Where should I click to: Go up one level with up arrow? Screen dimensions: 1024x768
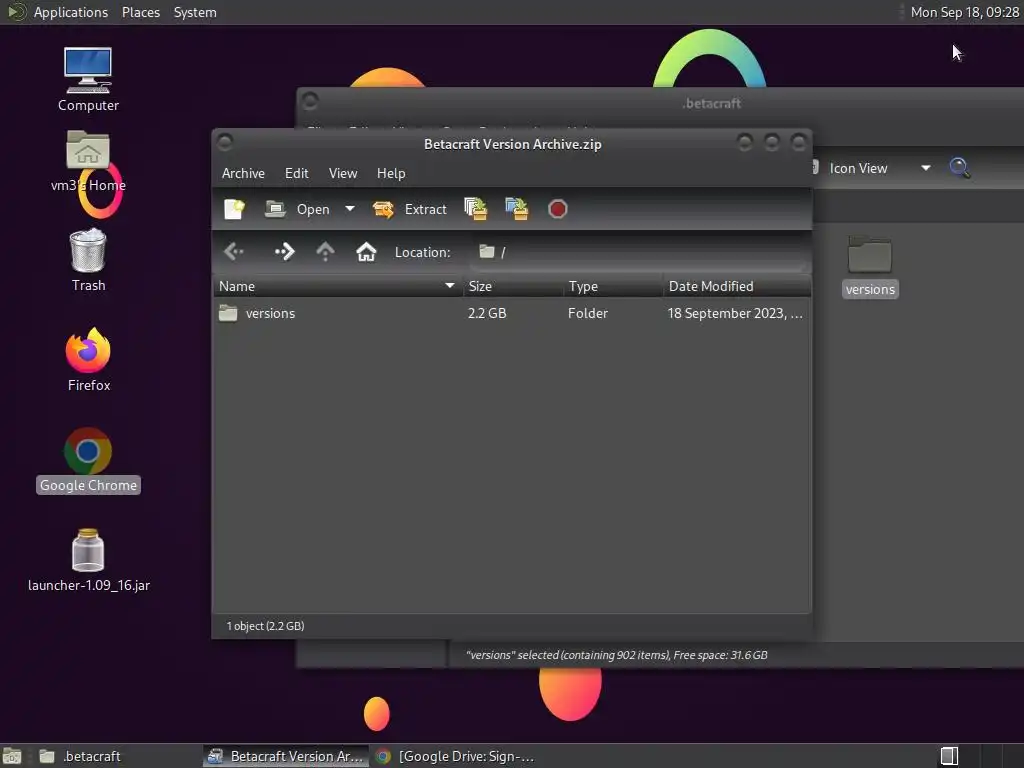point(325,251)
